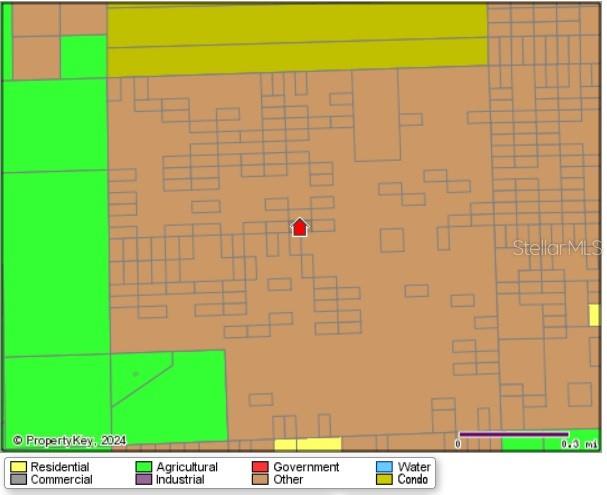607x495 pixels.
Task: Click the gray Commercial legend swatch
Action: pos(18,480)
